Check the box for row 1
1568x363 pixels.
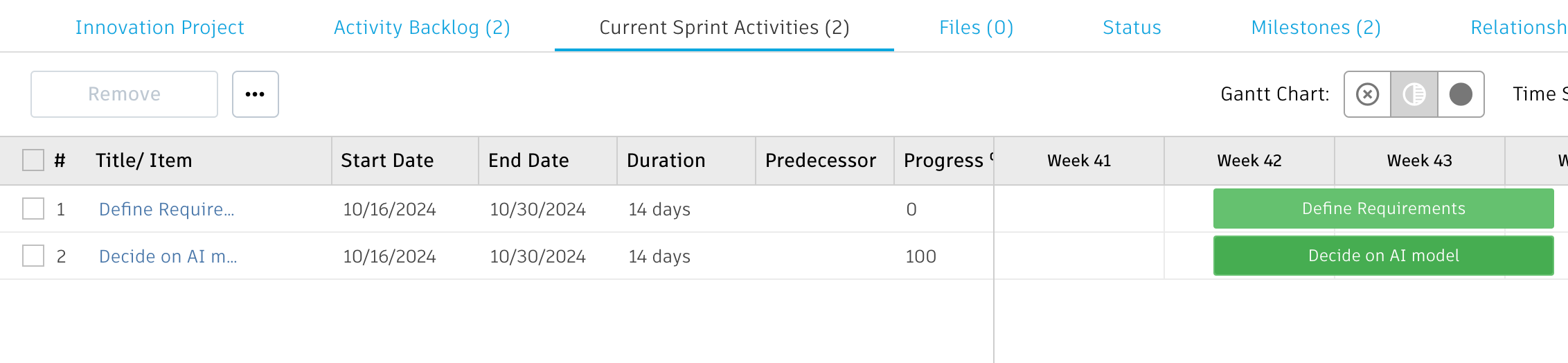tap(33, 209)
